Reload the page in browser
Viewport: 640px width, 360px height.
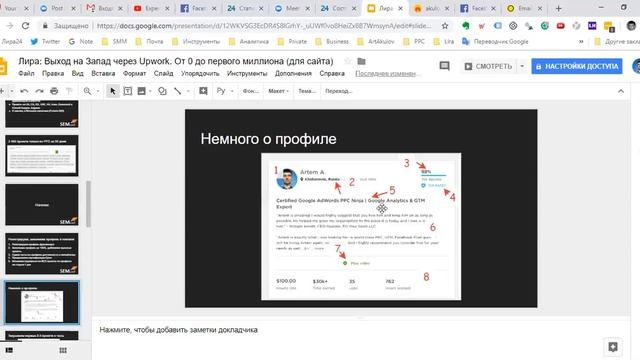point(25,26)
